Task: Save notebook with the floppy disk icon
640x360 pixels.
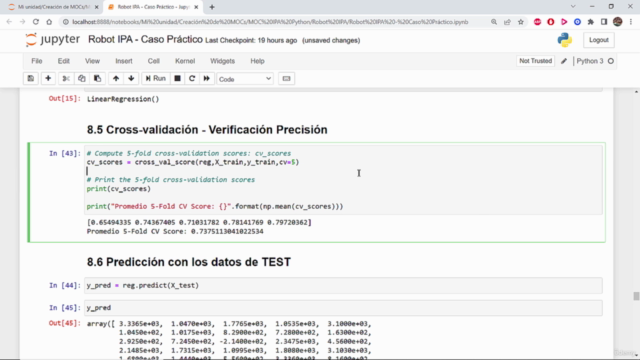Action: 31,78
